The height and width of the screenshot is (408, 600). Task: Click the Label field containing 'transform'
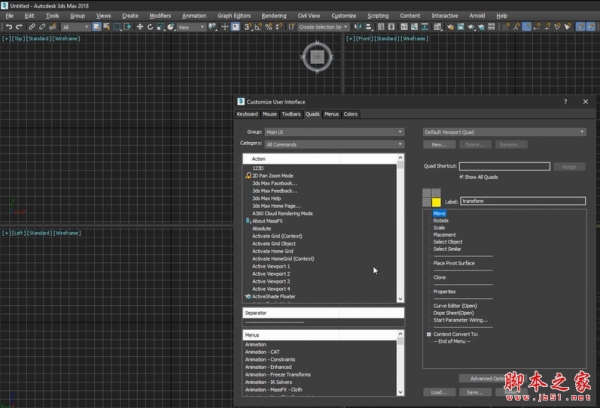click(x=523, y=201)
